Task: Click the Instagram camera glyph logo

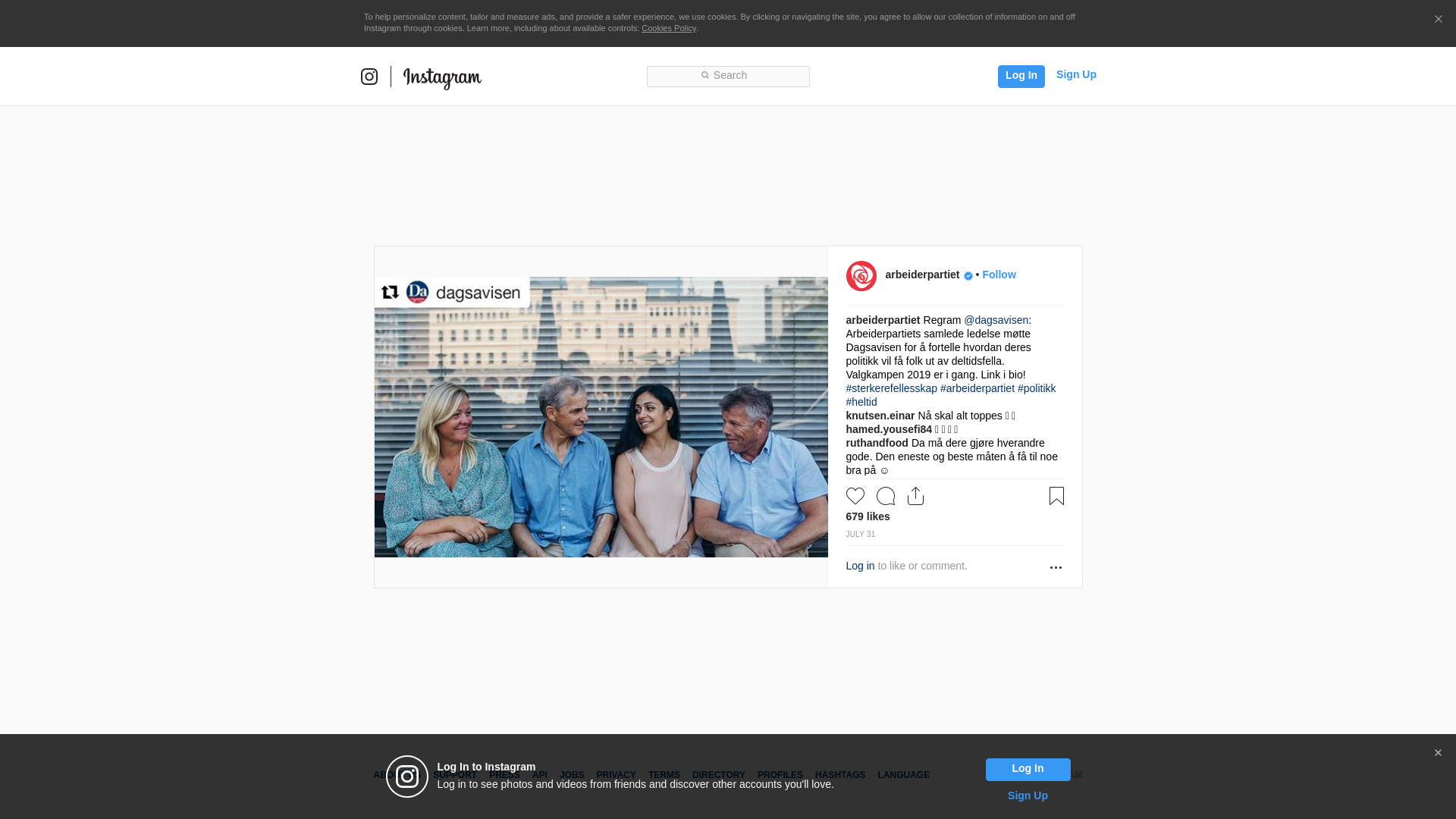Action: [369, 77]
